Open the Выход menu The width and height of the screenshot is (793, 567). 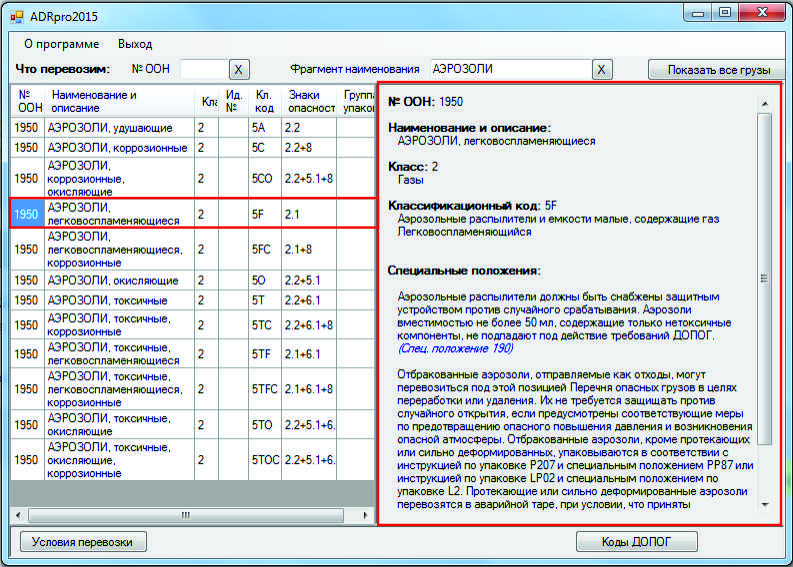tap(135, 44)
